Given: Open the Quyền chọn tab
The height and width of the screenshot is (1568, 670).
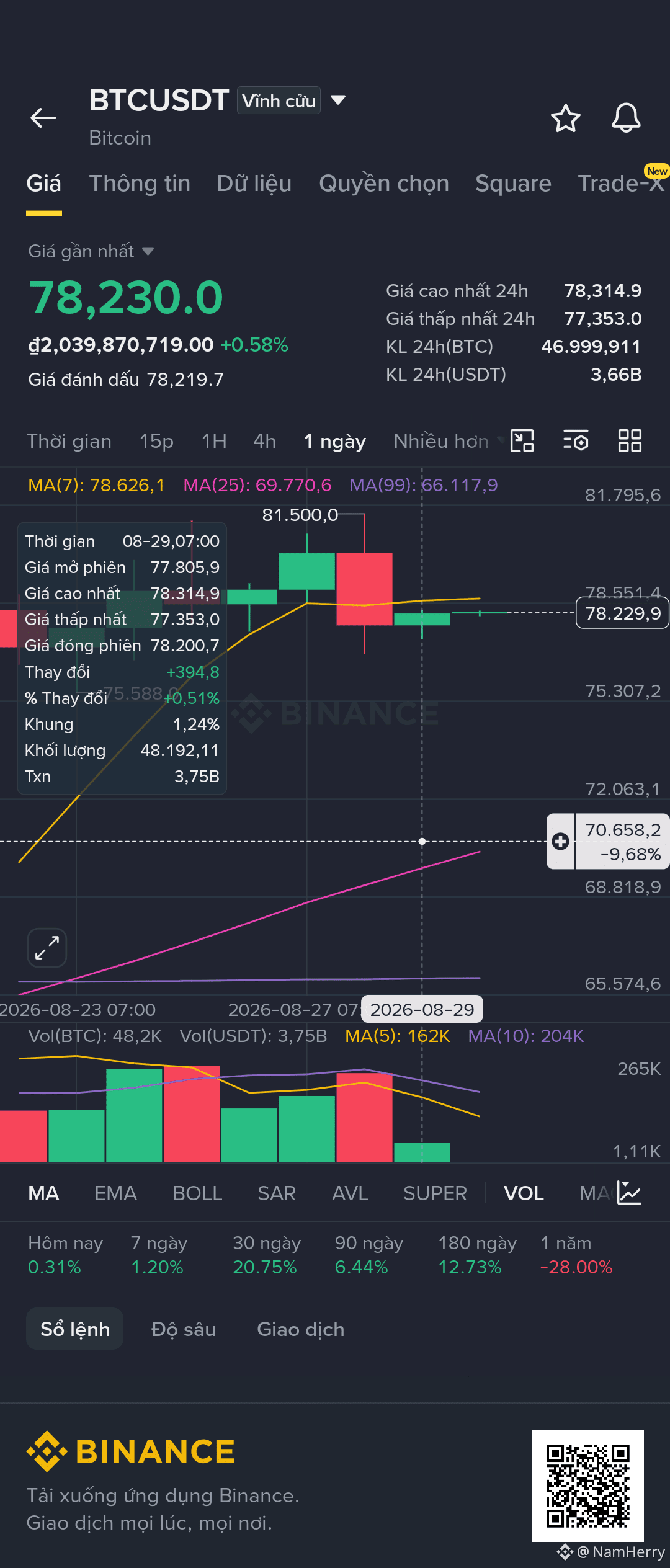Looking at the screenshot, I should point(384,184).
